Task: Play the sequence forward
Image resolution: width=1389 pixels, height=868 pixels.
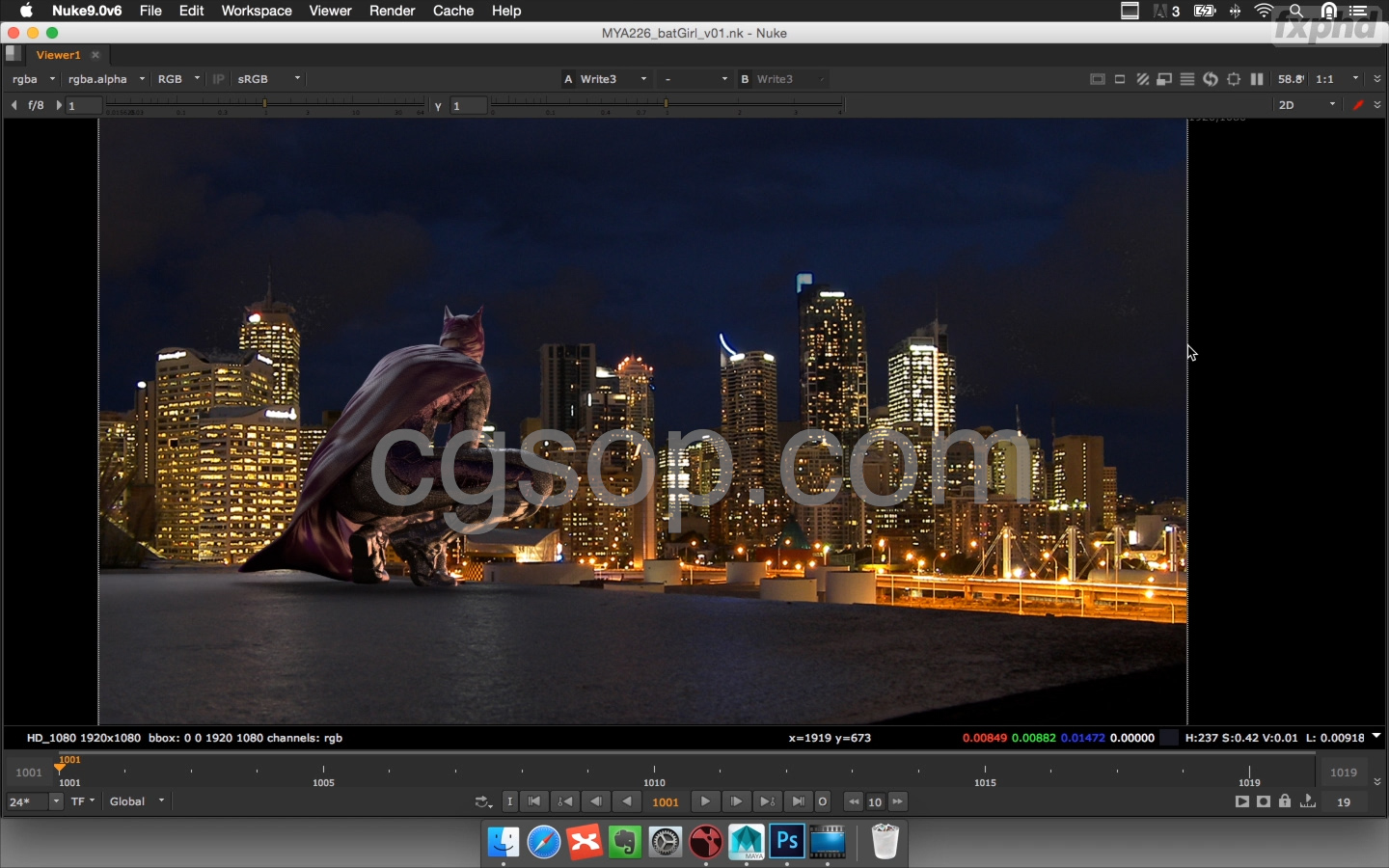Action: point(705,801)
